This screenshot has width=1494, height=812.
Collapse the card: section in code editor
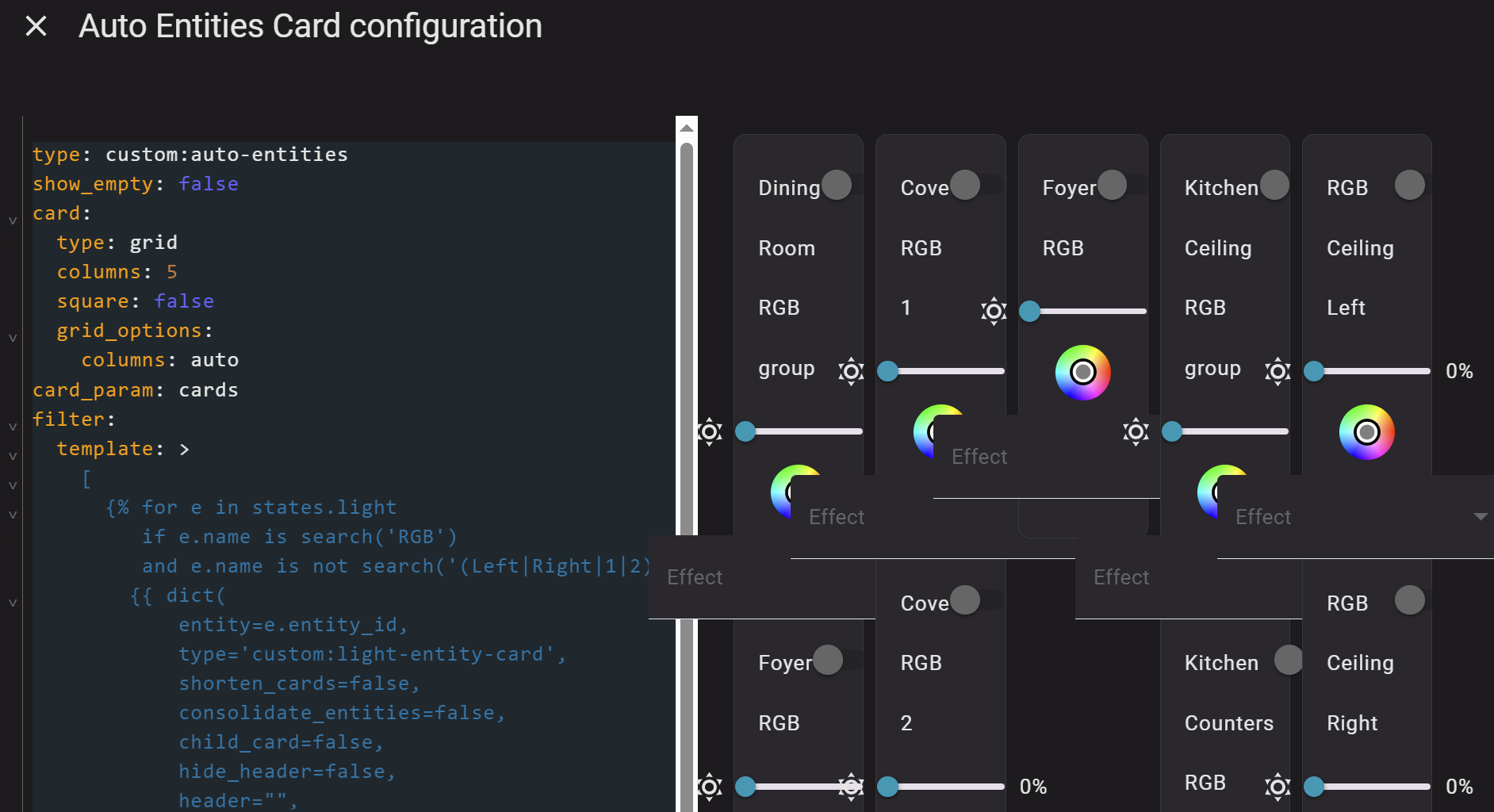tap(13, 220)
